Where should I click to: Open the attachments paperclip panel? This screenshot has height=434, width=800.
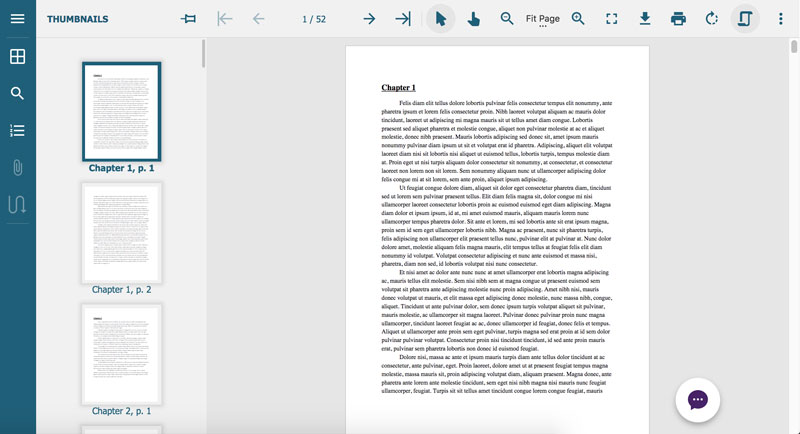pyautogui.click(x=17, y=167)
